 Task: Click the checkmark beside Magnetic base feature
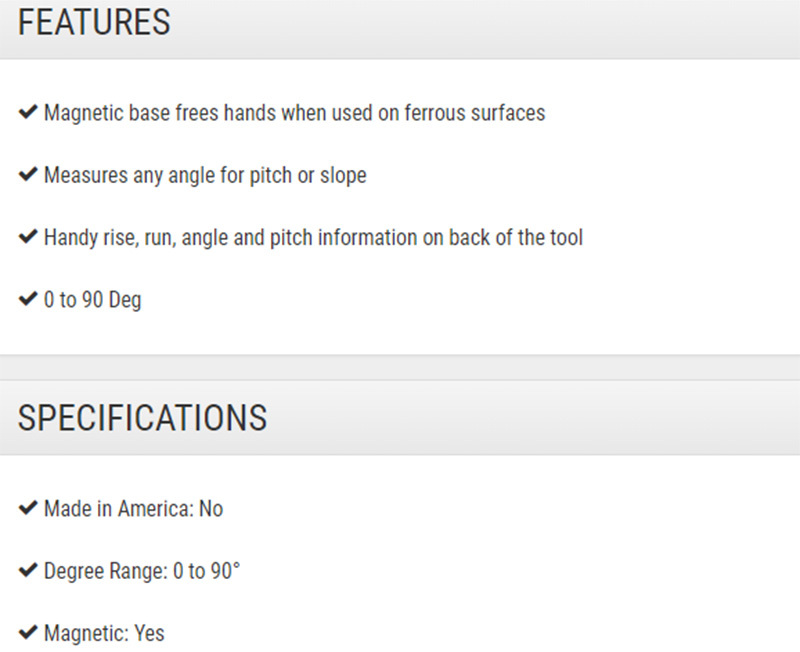(28, 112)
